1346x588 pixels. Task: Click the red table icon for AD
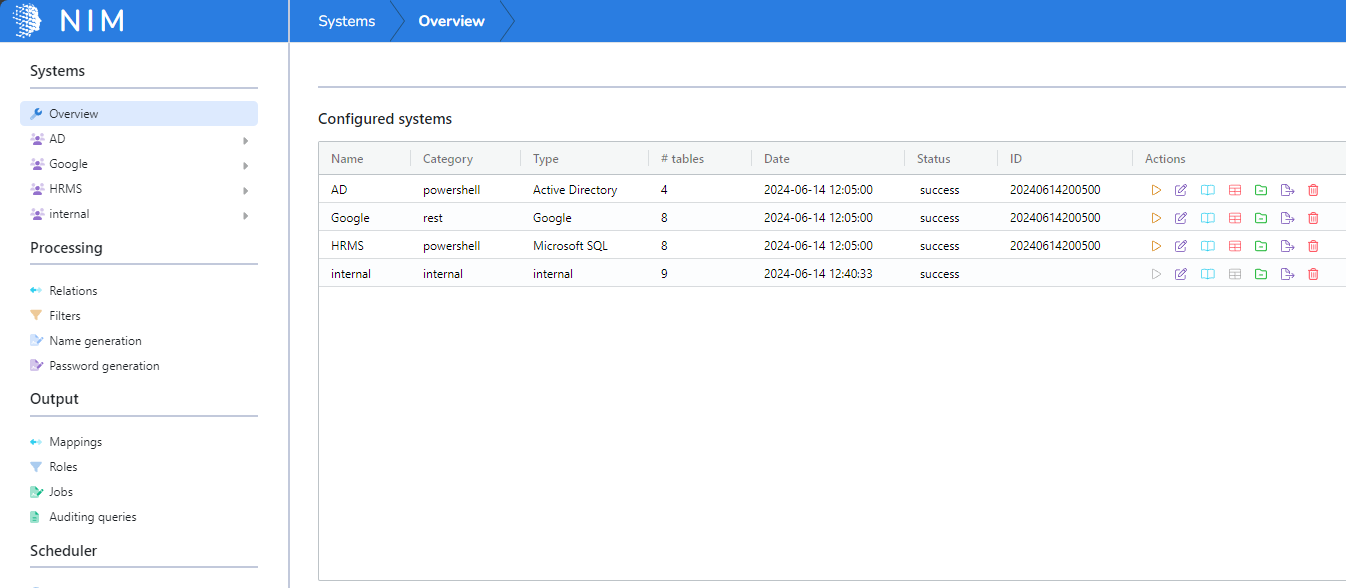pyautogui.click(x=1235, y=190)
